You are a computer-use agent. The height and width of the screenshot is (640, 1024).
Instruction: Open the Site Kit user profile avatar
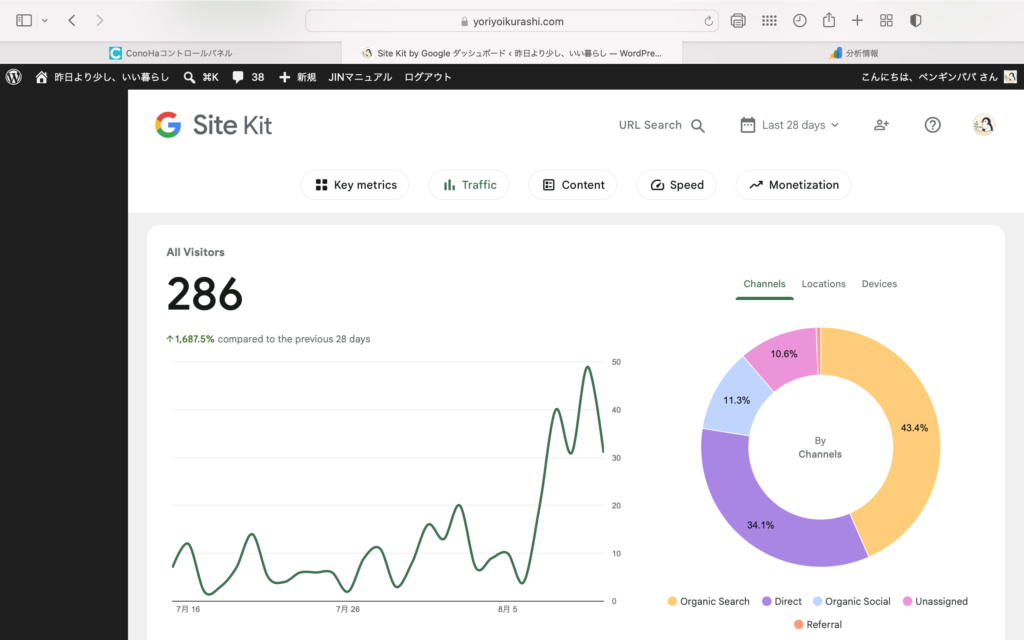(984, 125)
